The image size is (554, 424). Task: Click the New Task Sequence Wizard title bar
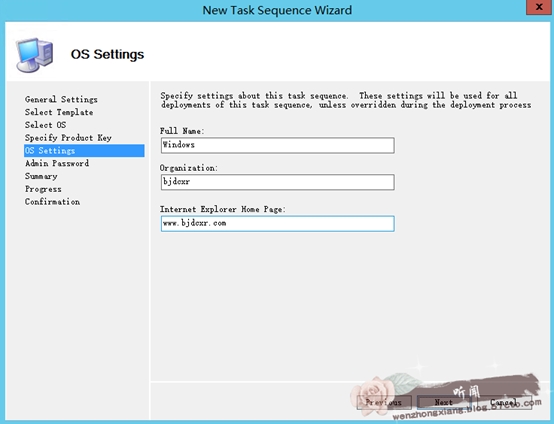pyautogui.click(x=277, y=10)
